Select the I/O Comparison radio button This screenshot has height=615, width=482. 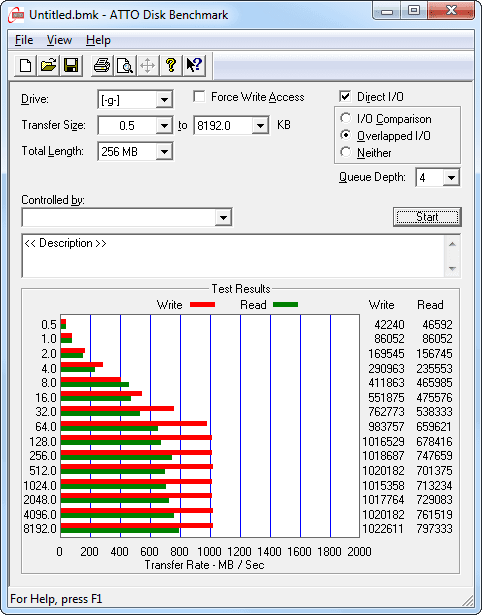tap(346, 118)
